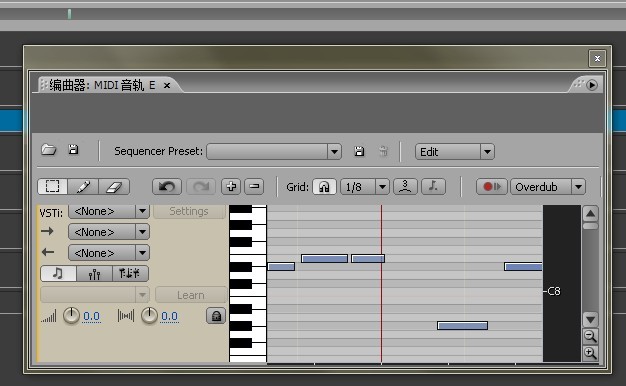Screen dimensions: 626x386
Task: Open the disabled dropdown beside Learn
Action: [x=95, y=295]
